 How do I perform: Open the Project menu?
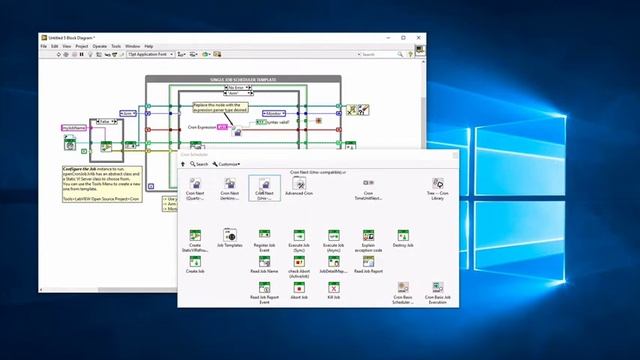click(x=82, y=47)
